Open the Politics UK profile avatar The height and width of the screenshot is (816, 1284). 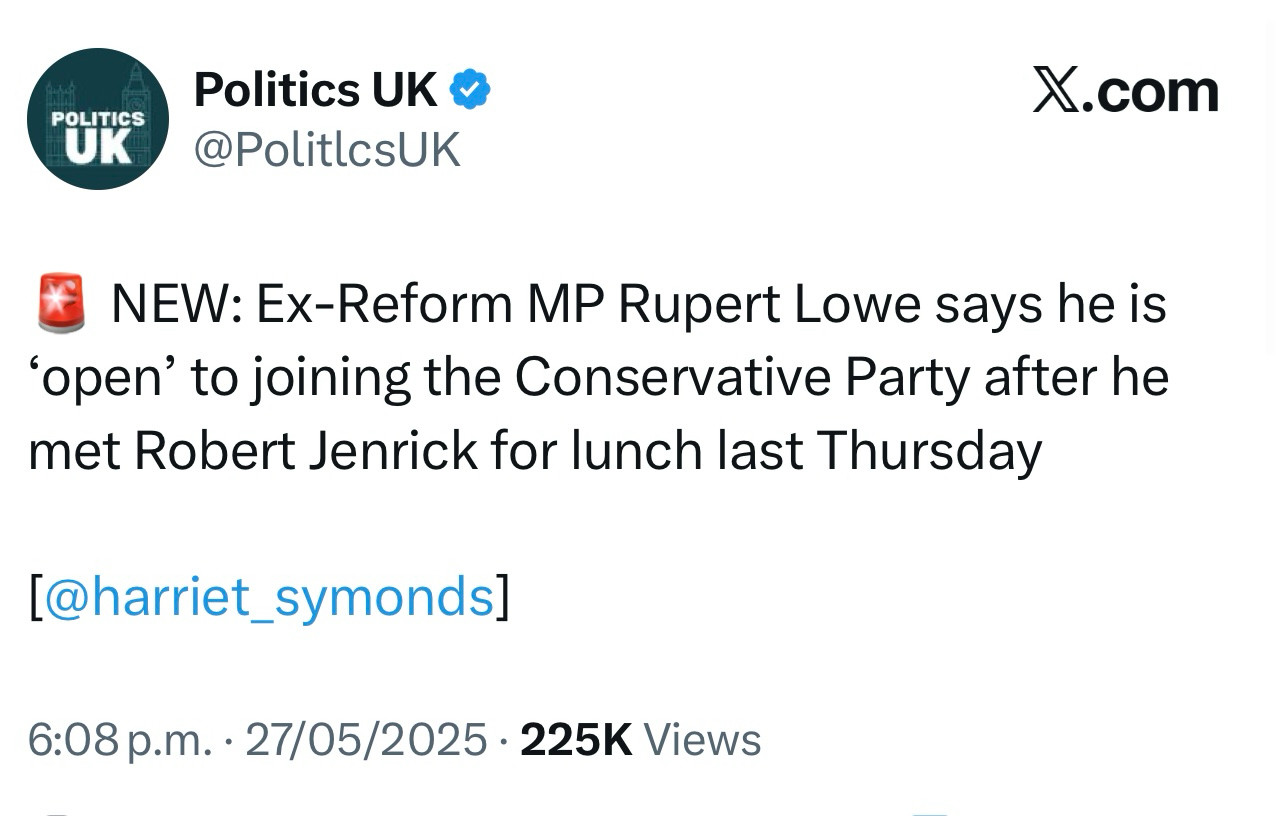point(98,119)
